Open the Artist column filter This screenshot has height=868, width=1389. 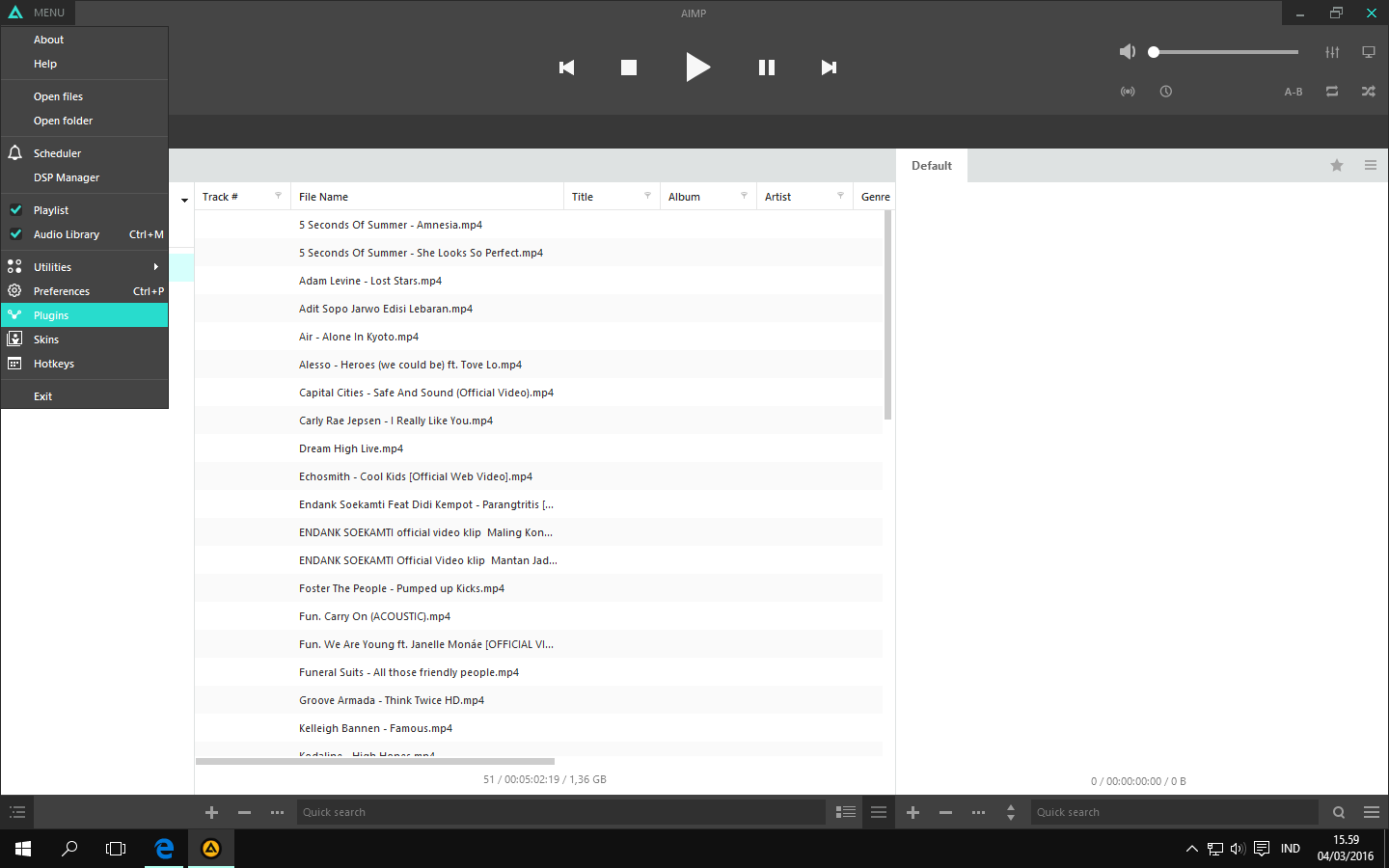click(x=840, y=196)
